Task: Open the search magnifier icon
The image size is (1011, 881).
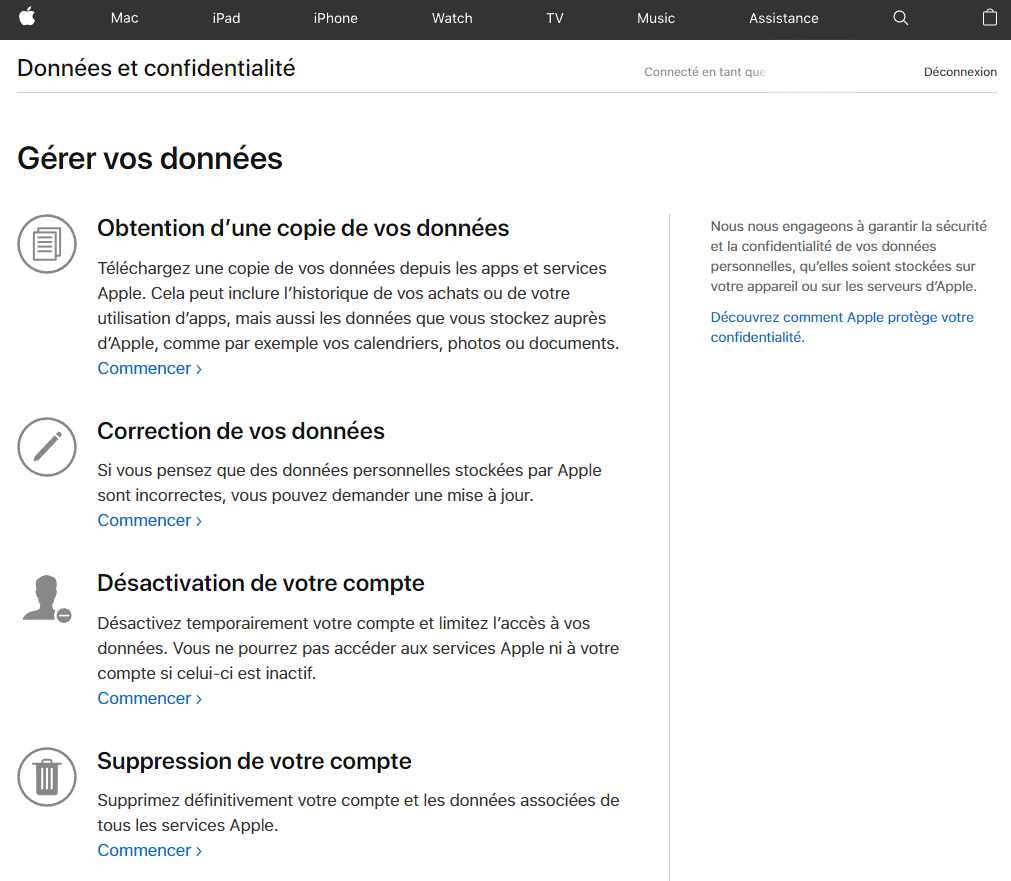Action: pos(900,18)
